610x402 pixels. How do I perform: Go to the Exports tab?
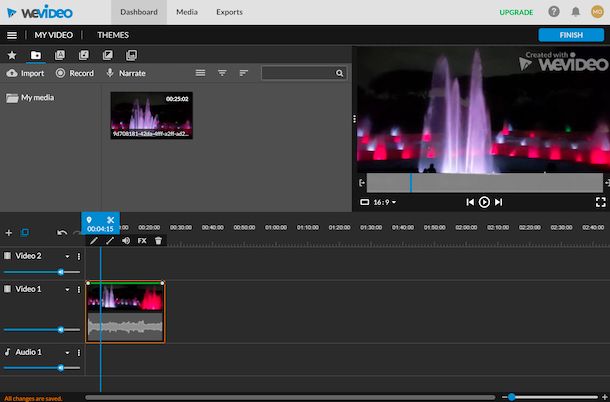point(229,12)
